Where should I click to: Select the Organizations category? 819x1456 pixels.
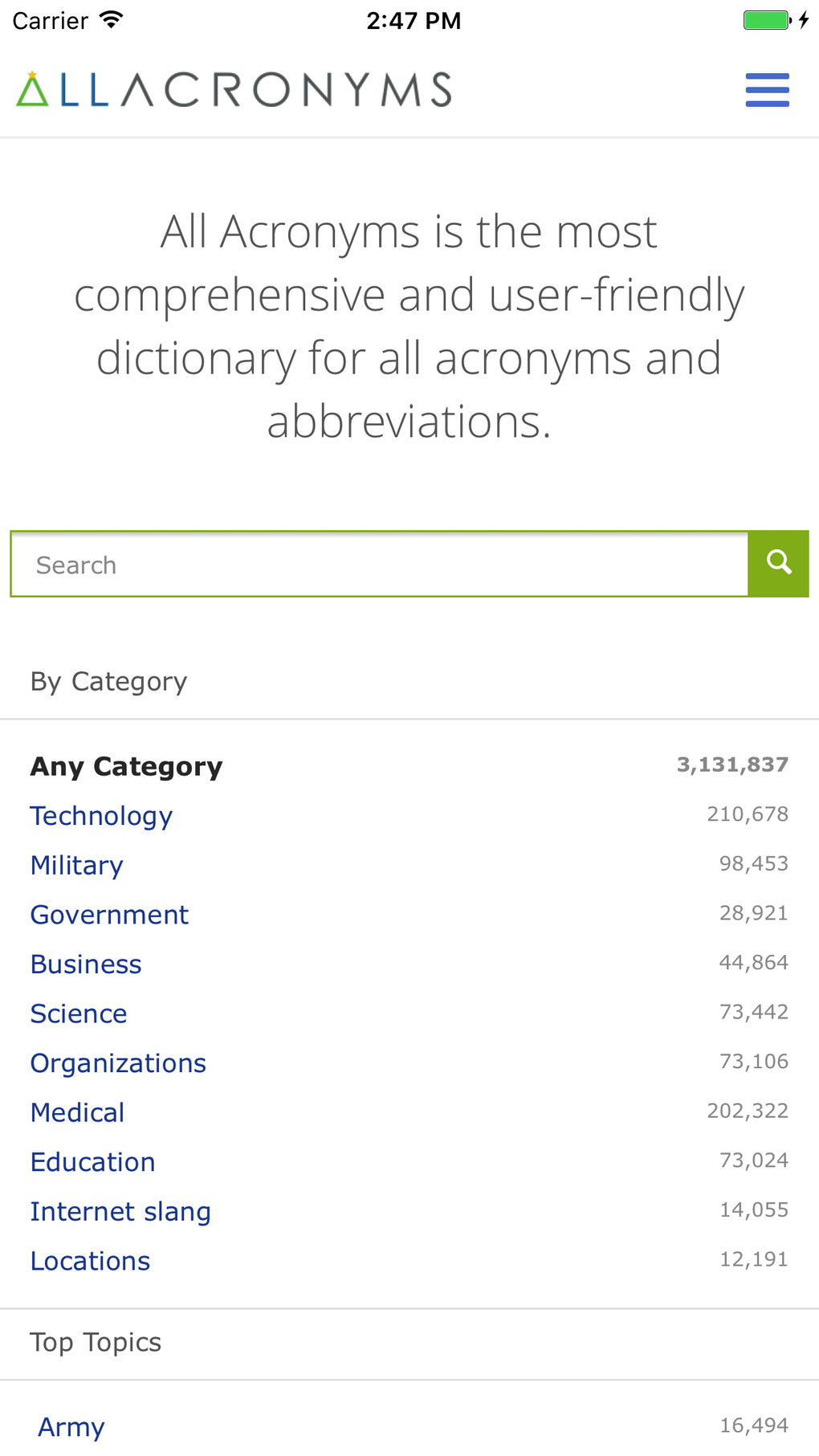[x=117, y=1062]
